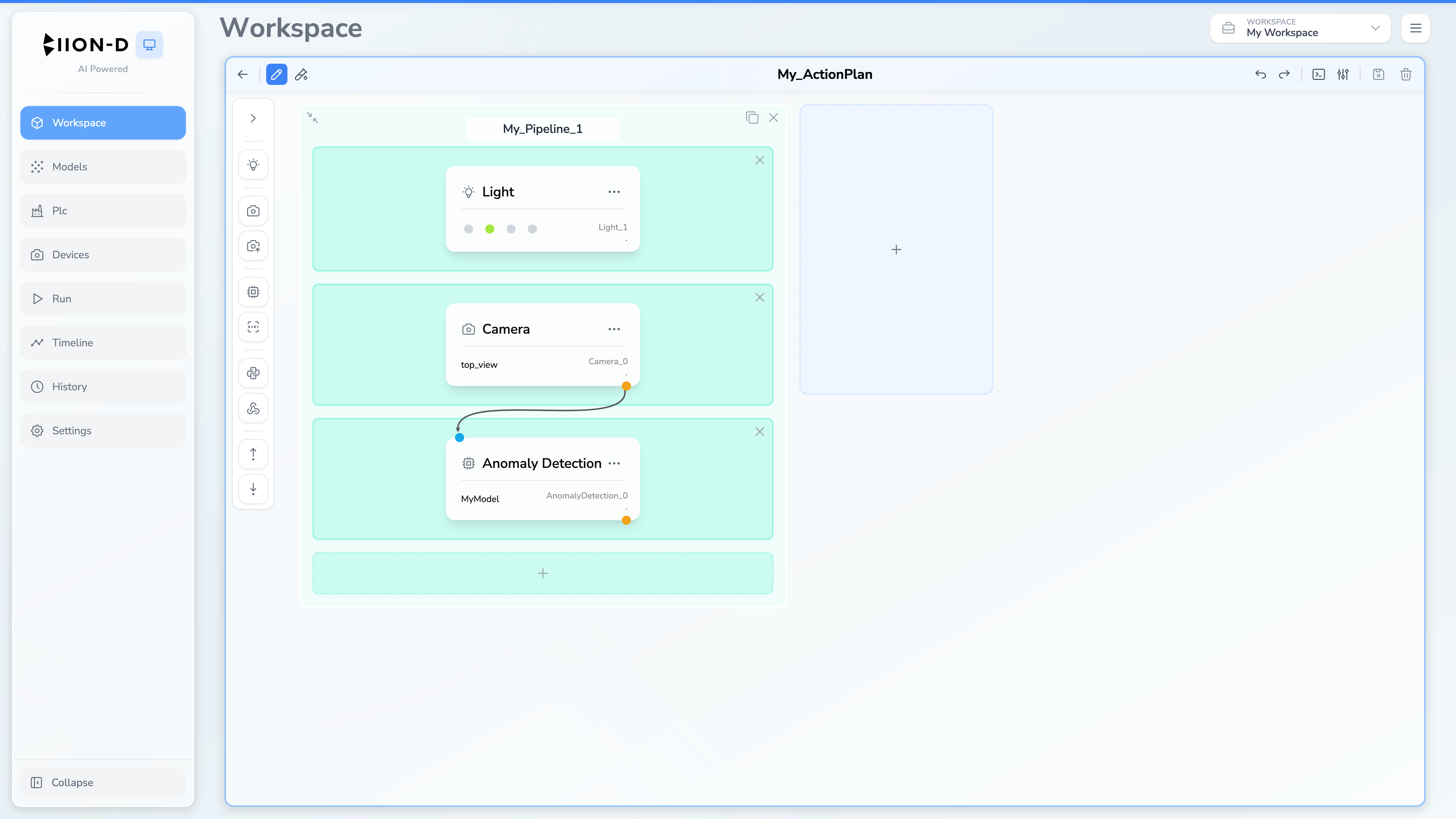Image resolution: width=1456 pixels, height=819 pixels.
Task: Add the Python script node from palette
Action: 253,373
